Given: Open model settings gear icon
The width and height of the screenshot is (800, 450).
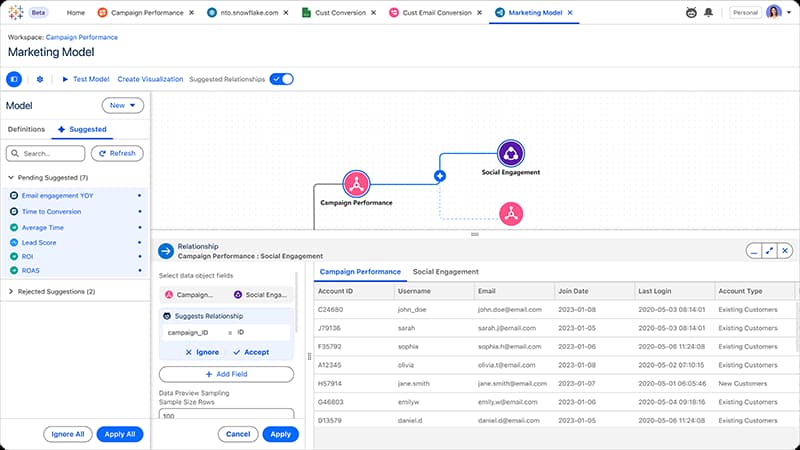Looking at the screenshot, I should pyautogui.click(x=40, y=79).
